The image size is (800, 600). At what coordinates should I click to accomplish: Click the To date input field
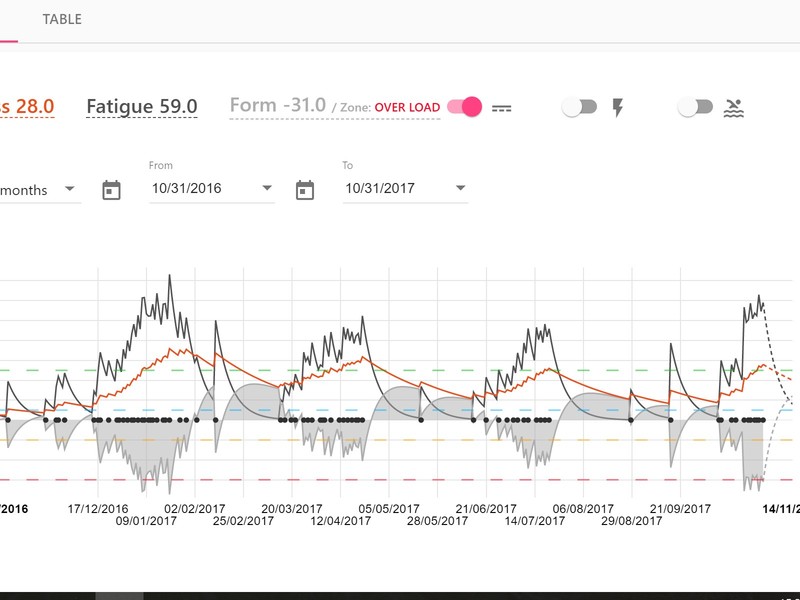405,188
